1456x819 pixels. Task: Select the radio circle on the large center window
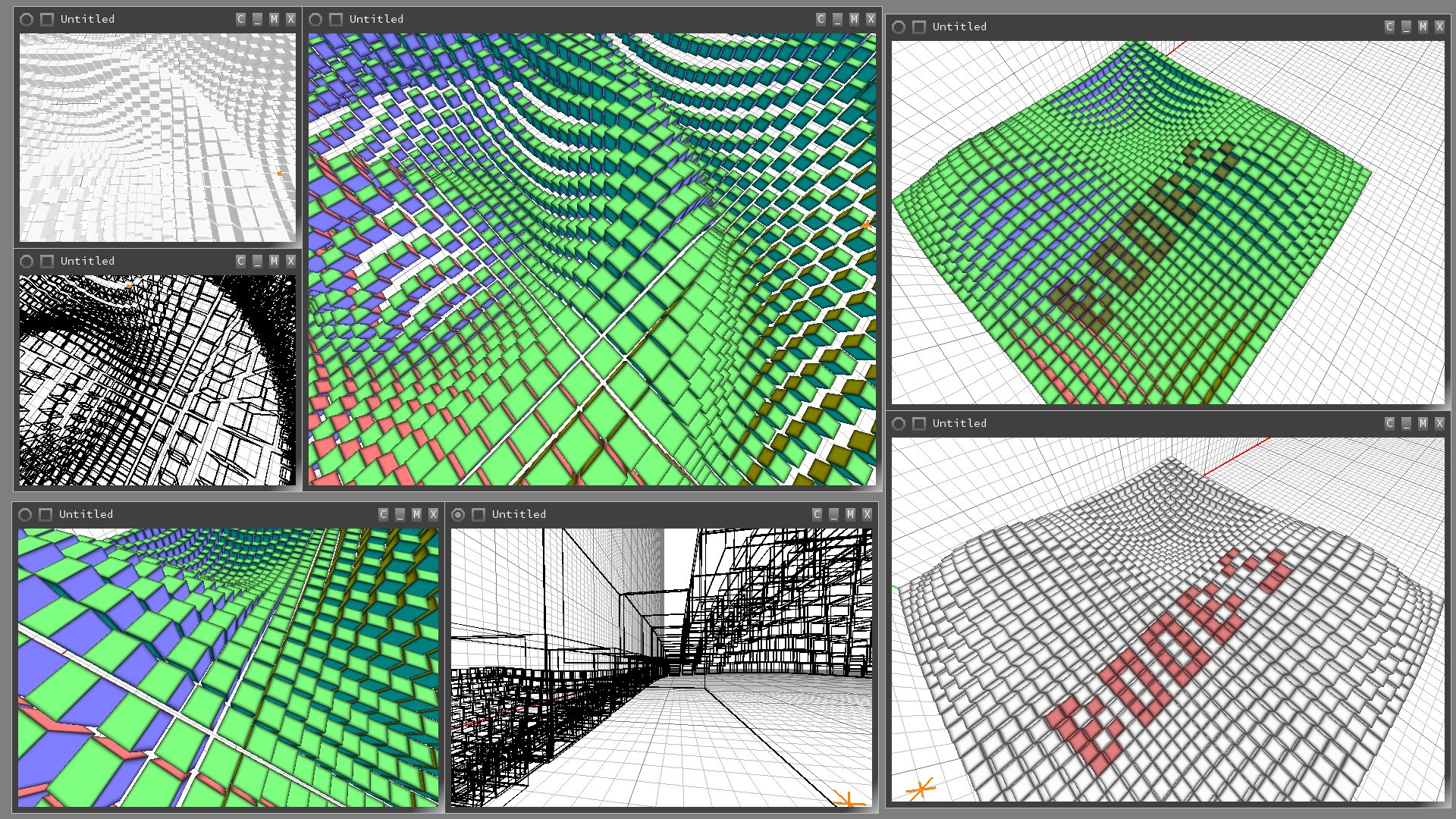click(315, 19)
